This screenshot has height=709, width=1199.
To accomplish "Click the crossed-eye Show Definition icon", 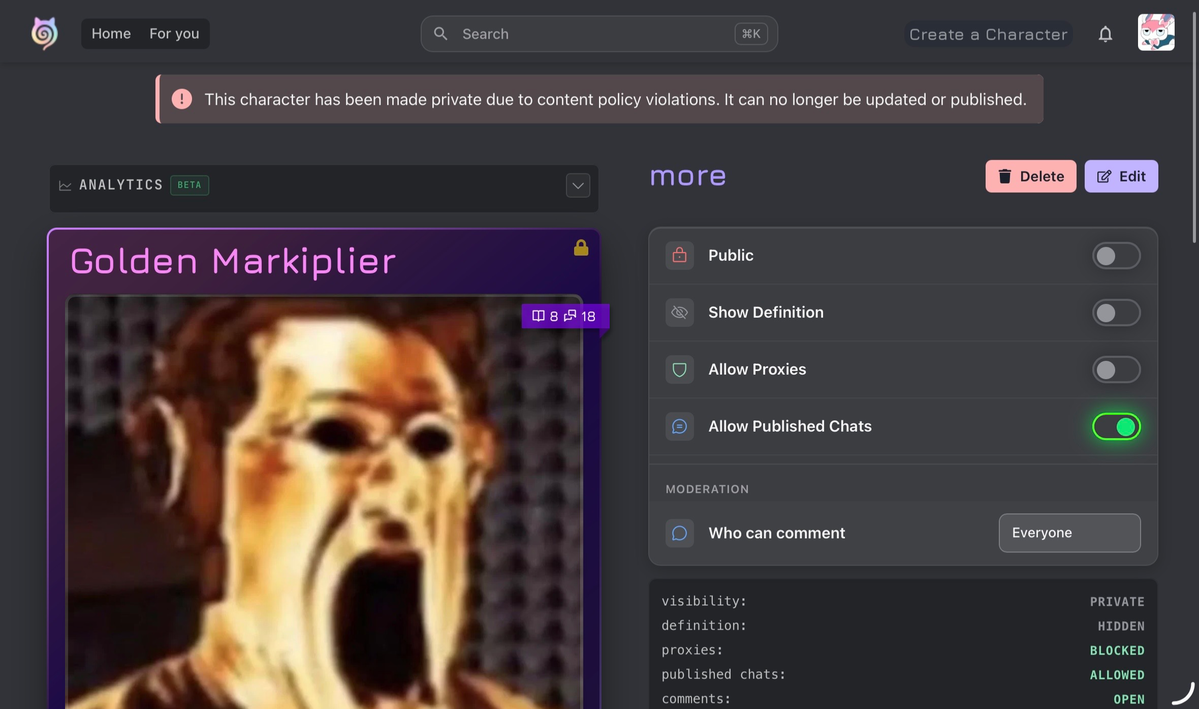I will click(x=679, y=312).
